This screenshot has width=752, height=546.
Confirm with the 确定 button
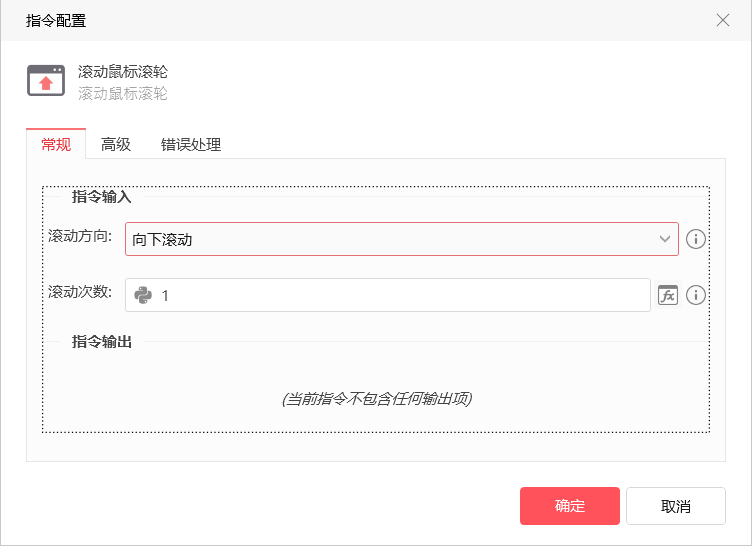569,506
